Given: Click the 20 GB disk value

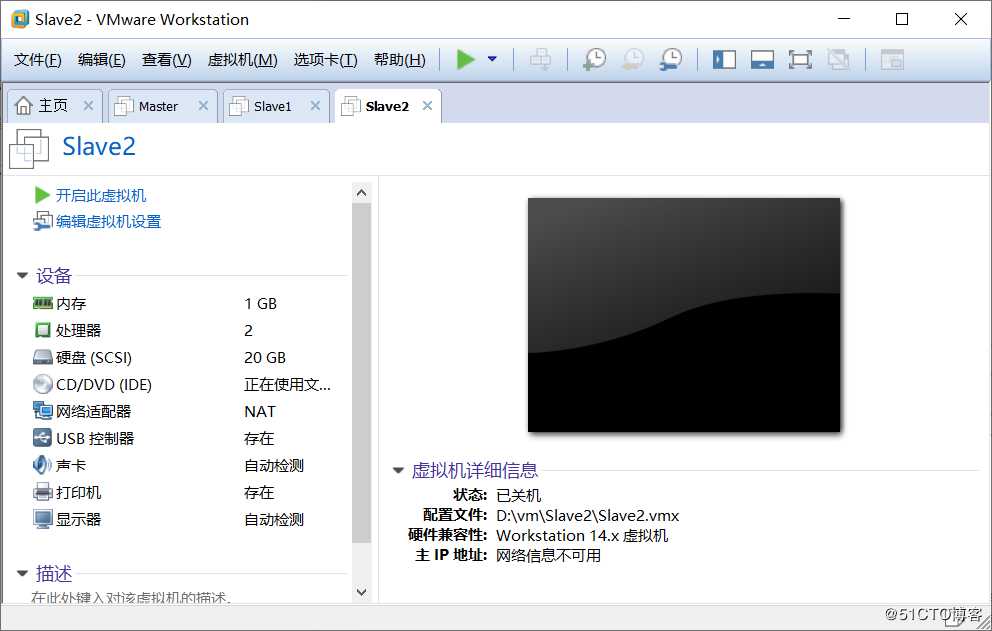Looking at the screenshot, I should tap(265, 358).
